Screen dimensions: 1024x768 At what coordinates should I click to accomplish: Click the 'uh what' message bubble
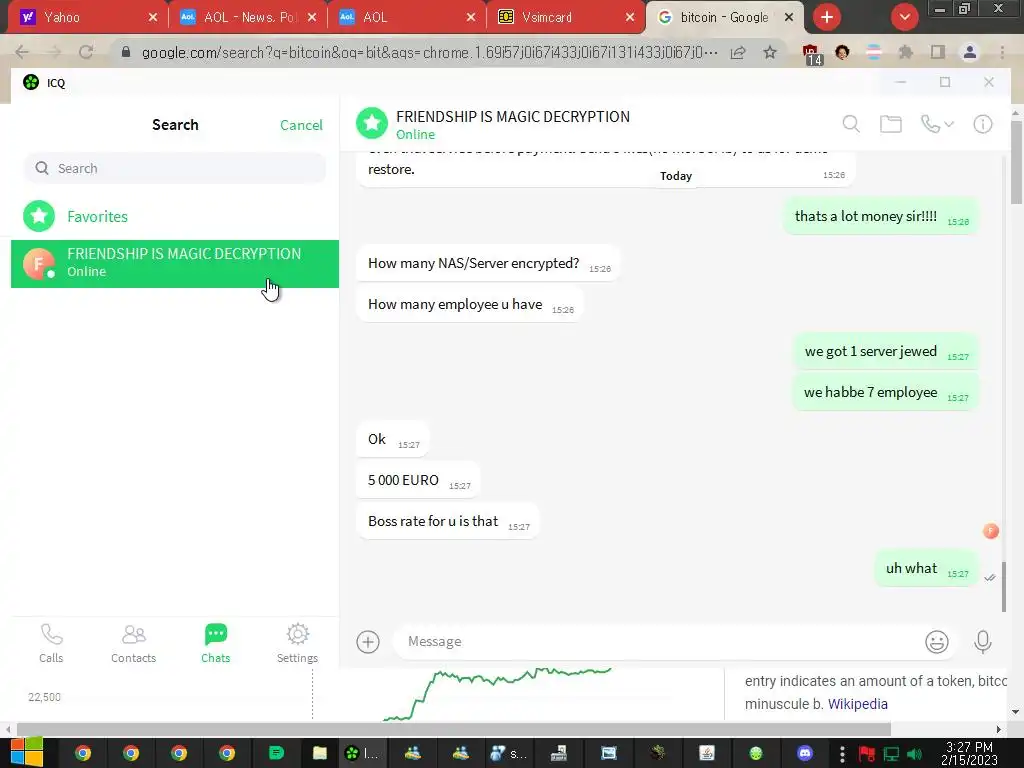(x=926, y=568)
